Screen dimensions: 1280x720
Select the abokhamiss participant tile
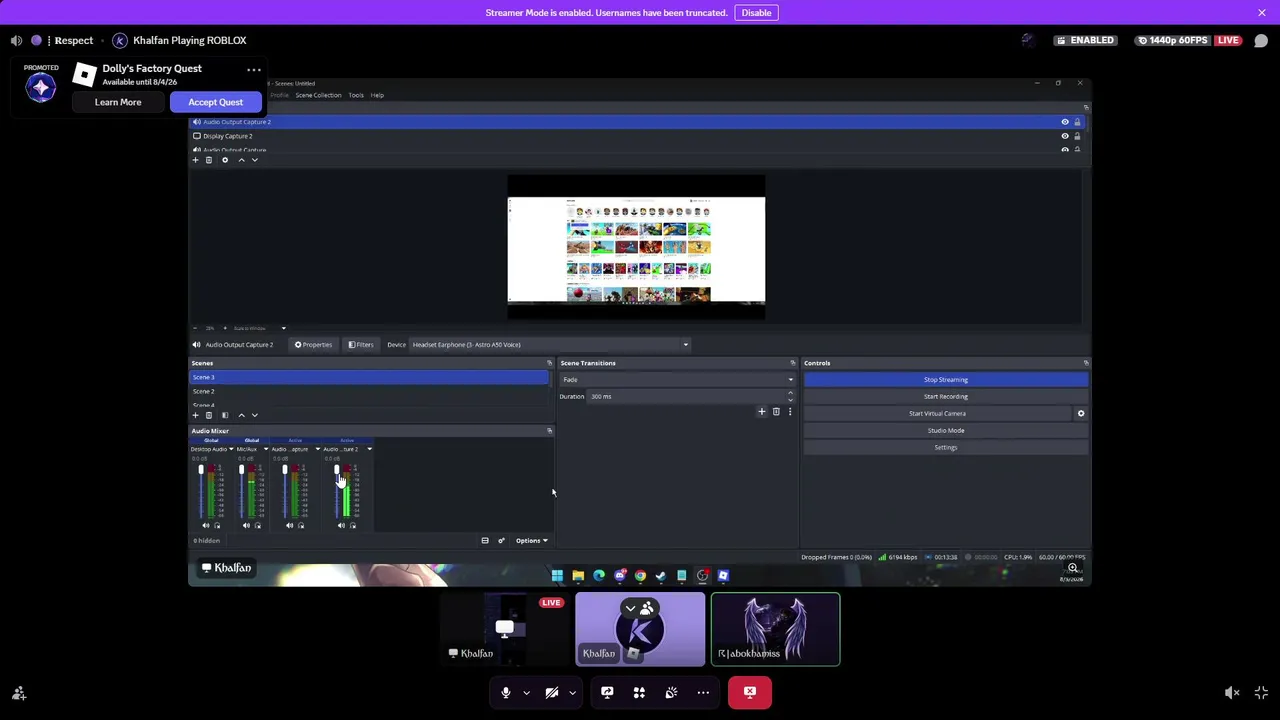(x=775, y=629)
